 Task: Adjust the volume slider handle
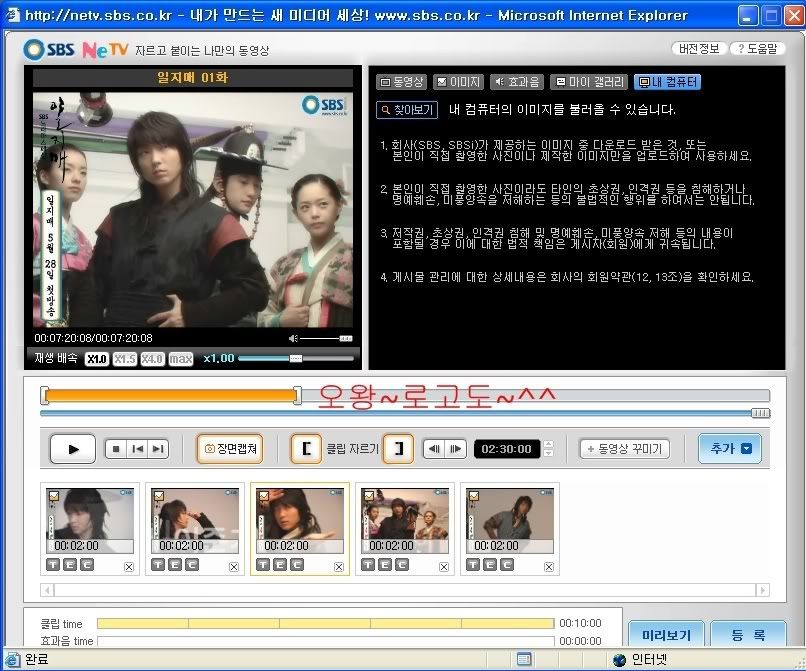click(x=346, y=338)
